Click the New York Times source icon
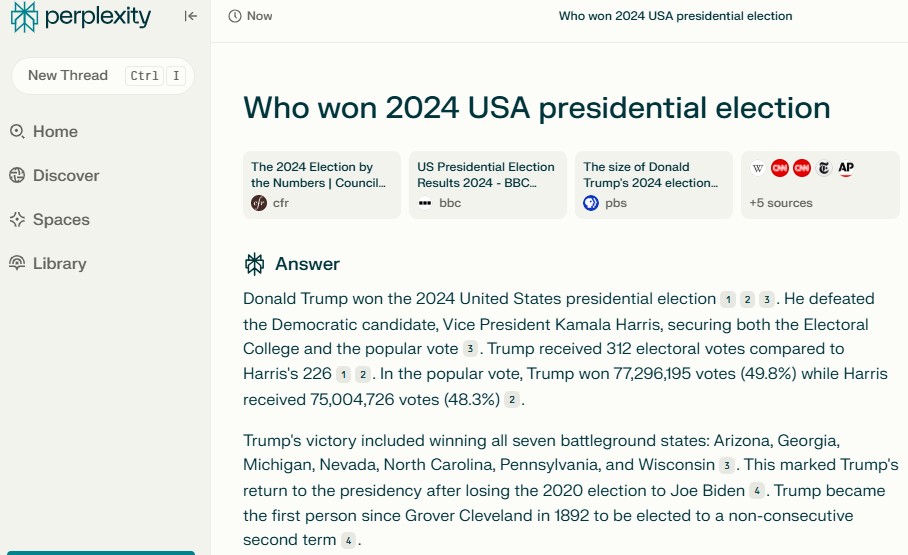 click(x=823, y=168)
